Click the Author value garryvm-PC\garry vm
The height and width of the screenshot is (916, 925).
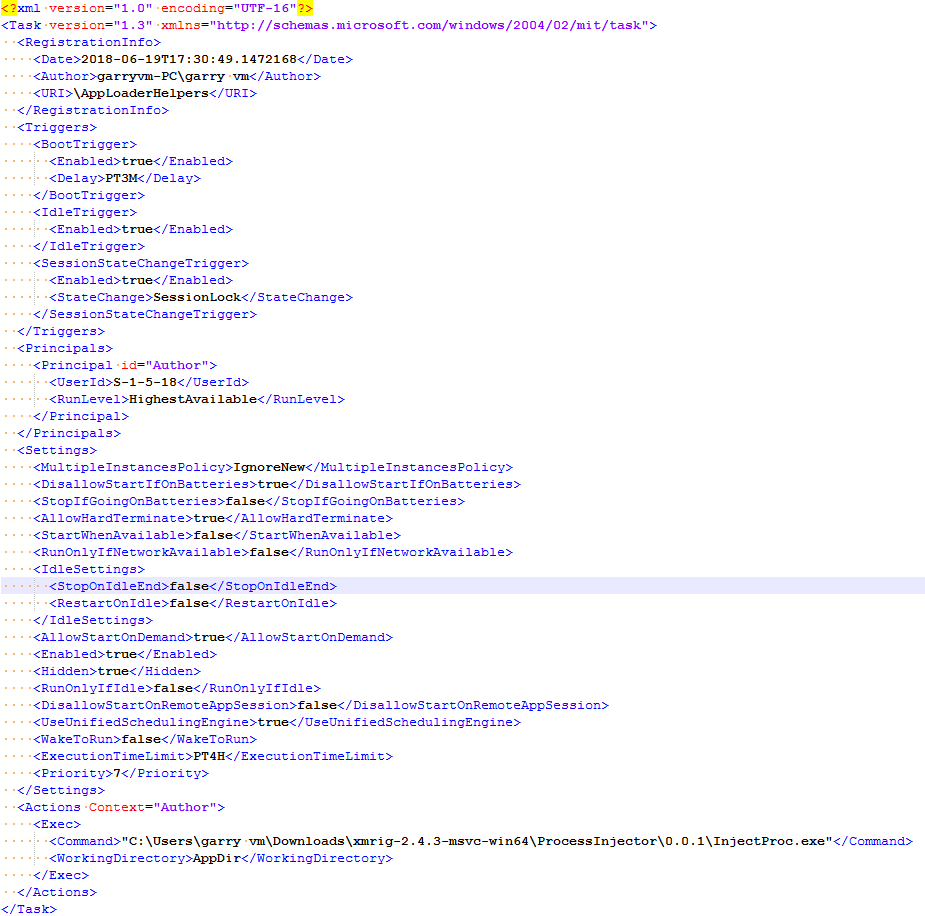[173, 77]
